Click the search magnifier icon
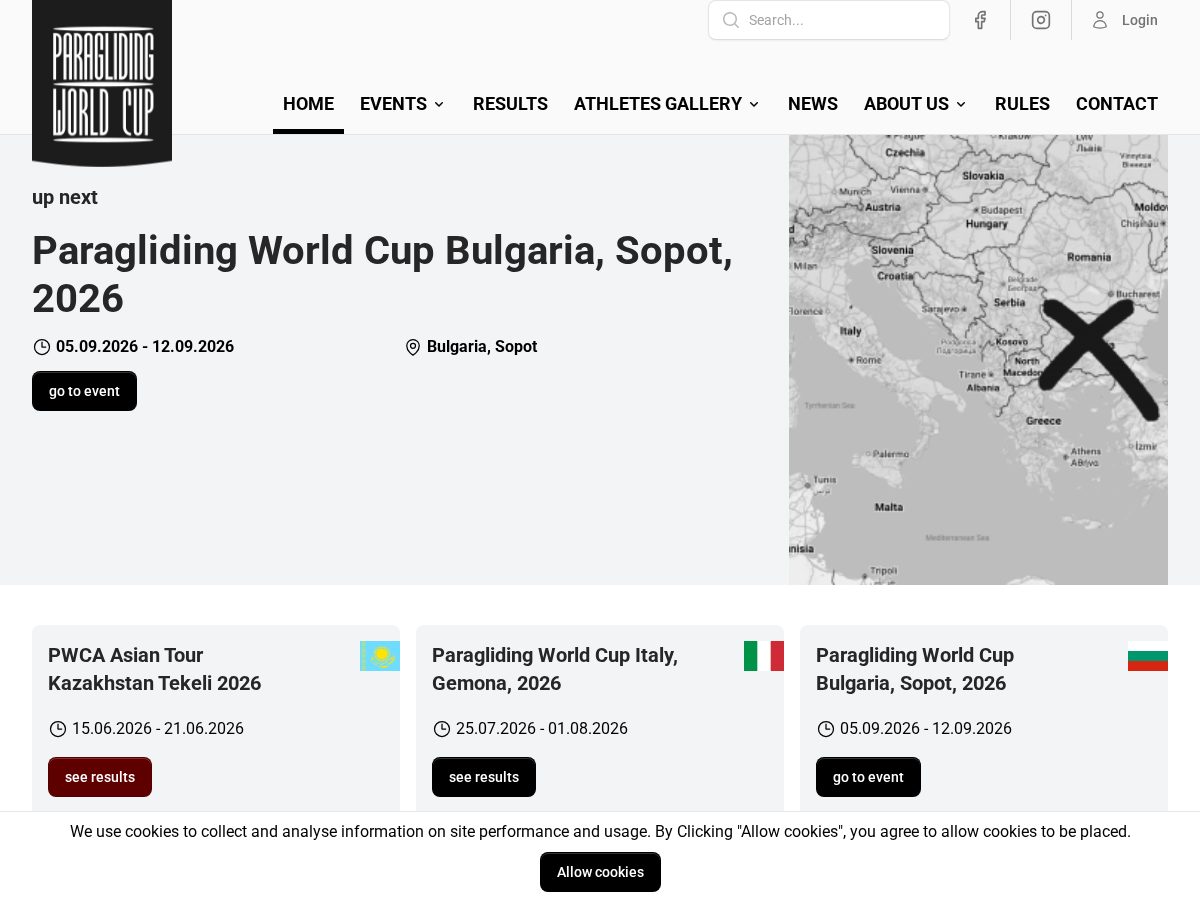 pos(731,20)
